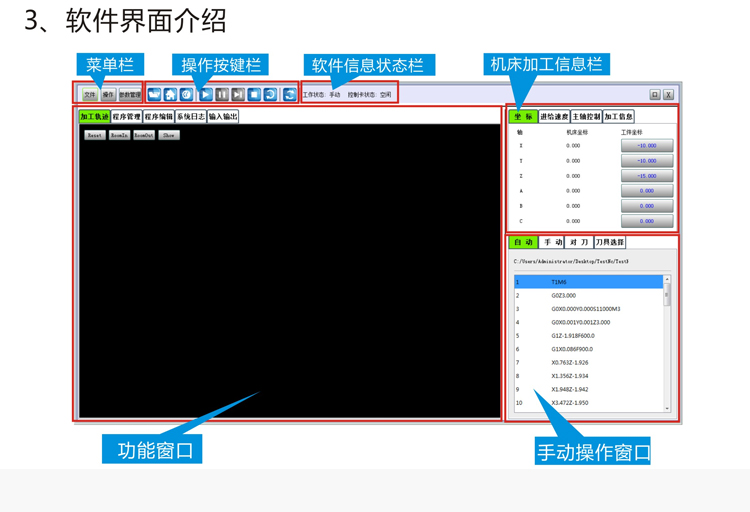Viewport: 750px width, 512px height.
Task: Switch to the 对刀 tab
Action: pos(579,242)
